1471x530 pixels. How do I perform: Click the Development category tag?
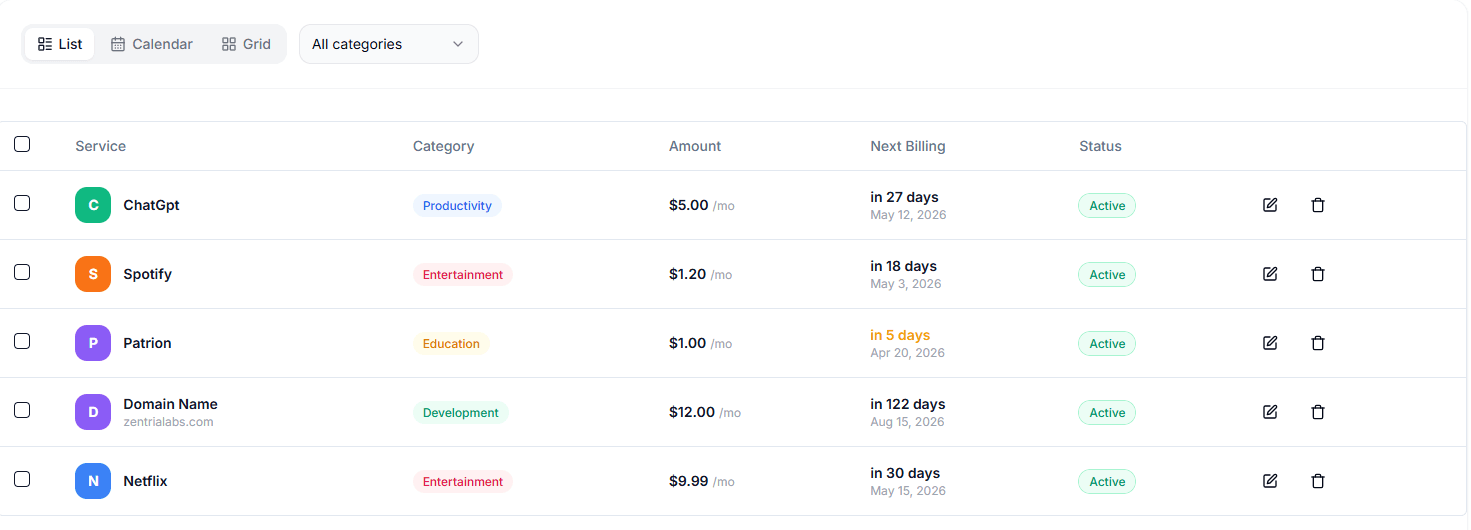click(461, 413)
